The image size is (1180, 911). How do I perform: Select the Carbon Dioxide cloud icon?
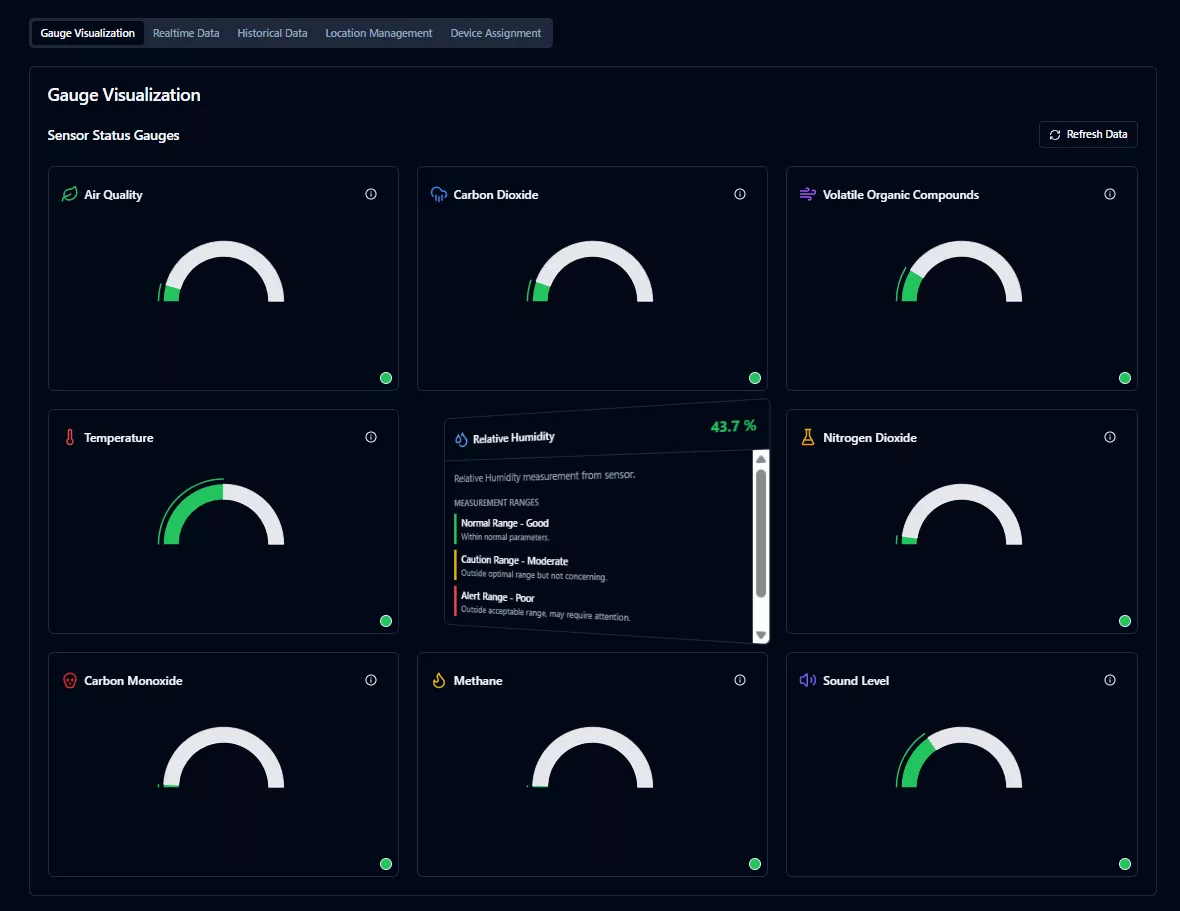coord(437,194)
